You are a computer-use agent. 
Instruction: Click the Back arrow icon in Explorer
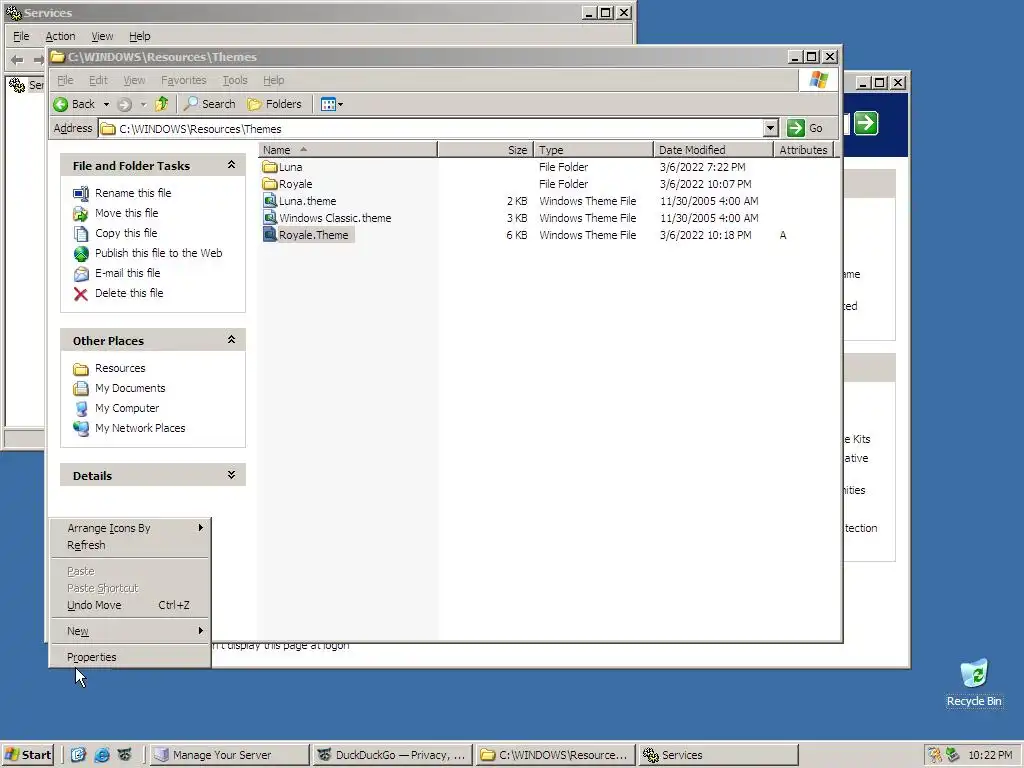click(61, 104)
